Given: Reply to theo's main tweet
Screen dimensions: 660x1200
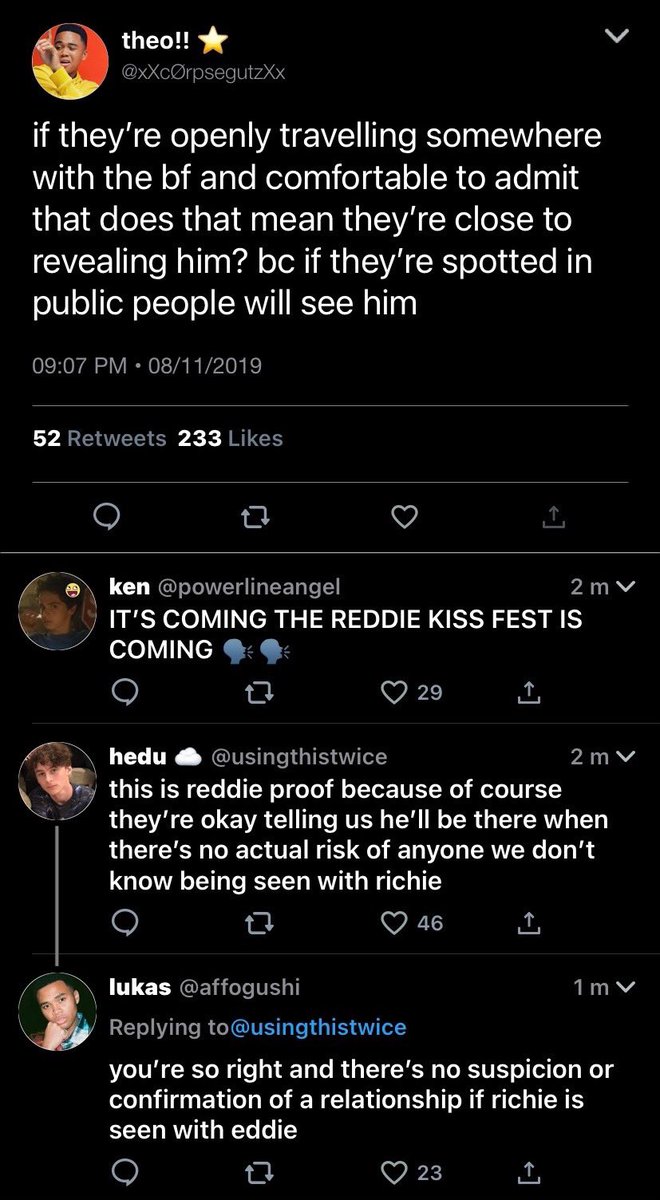Looking at the screenshot, I should click(x=107, y=515).
